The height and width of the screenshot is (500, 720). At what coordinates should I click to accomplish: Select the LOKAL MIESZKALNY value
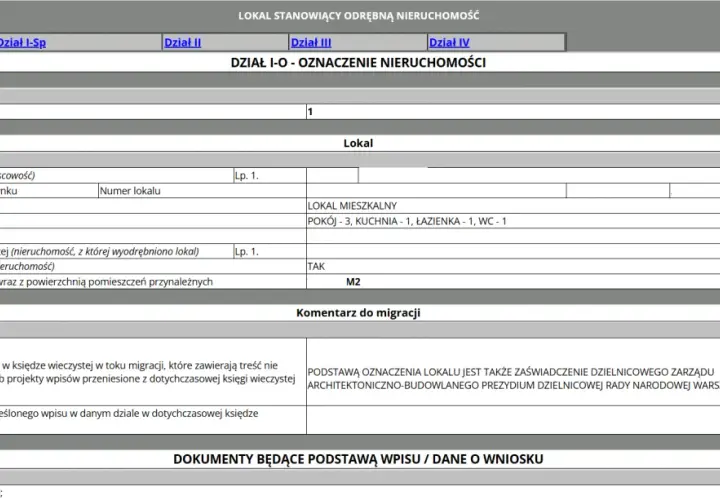[352, 206]
